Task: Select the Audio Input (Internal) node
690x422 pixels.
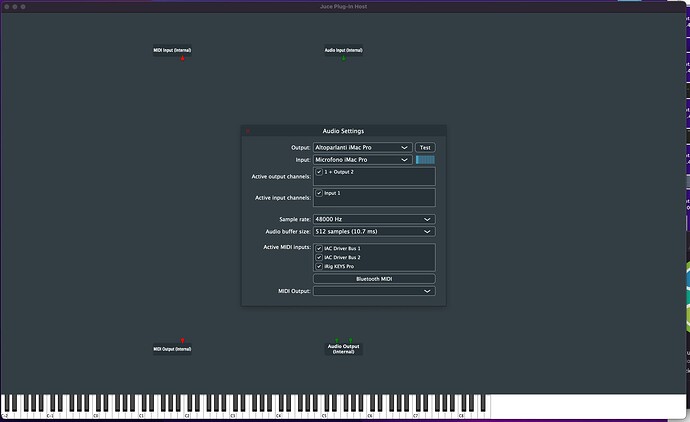Action: tap(343, 50)
